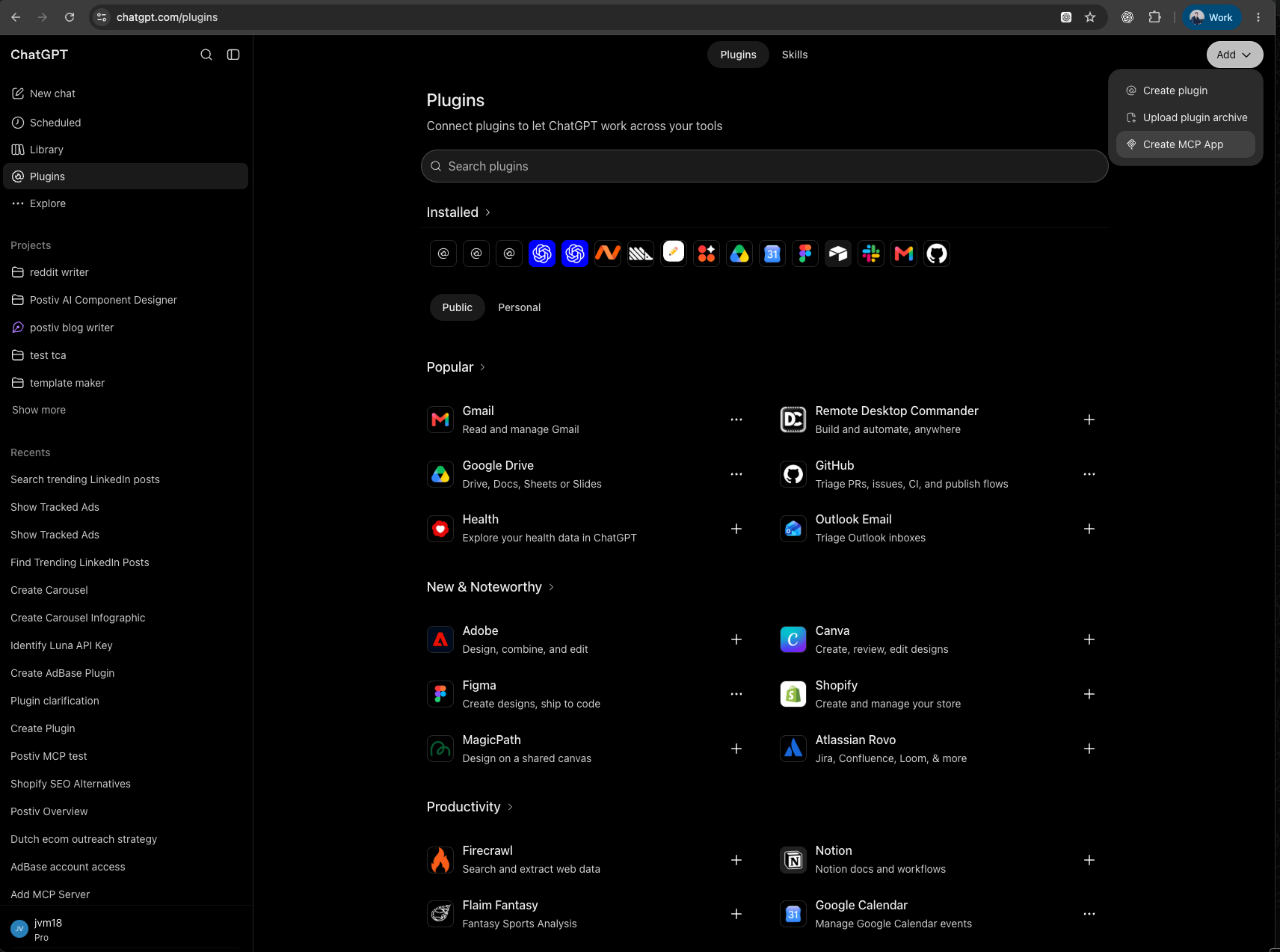Open Scheduled in sidebar
Viewport: 1280px width, 952px height.
pos(126,123)
